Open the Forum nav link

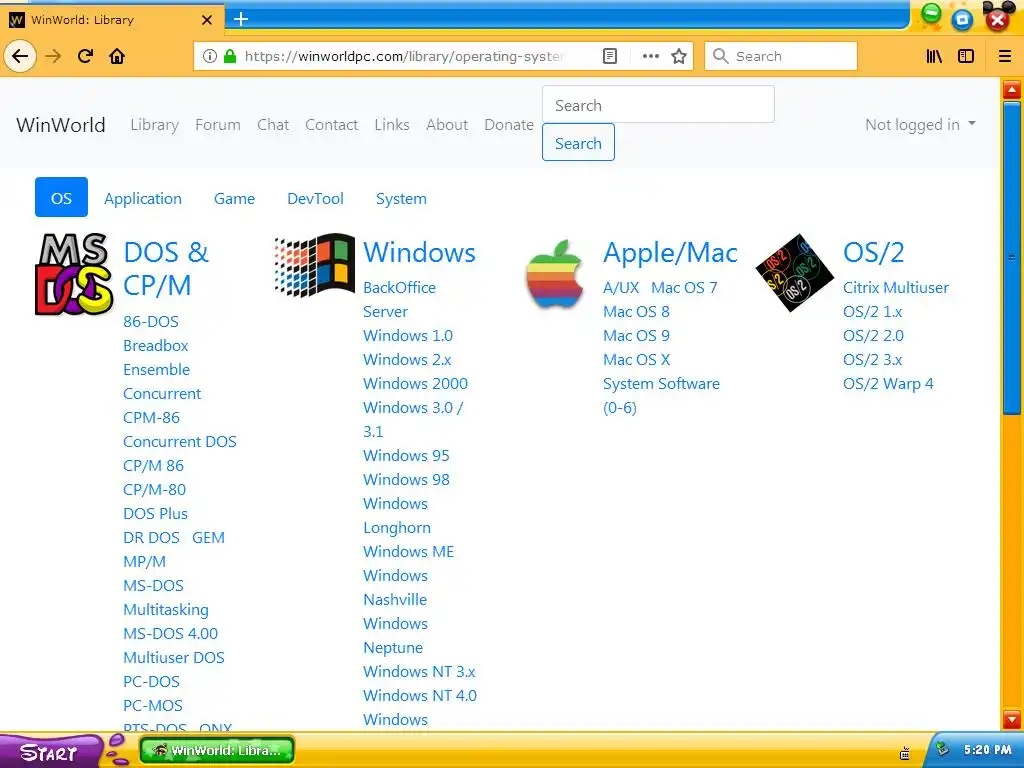click(x=218, y=125)
